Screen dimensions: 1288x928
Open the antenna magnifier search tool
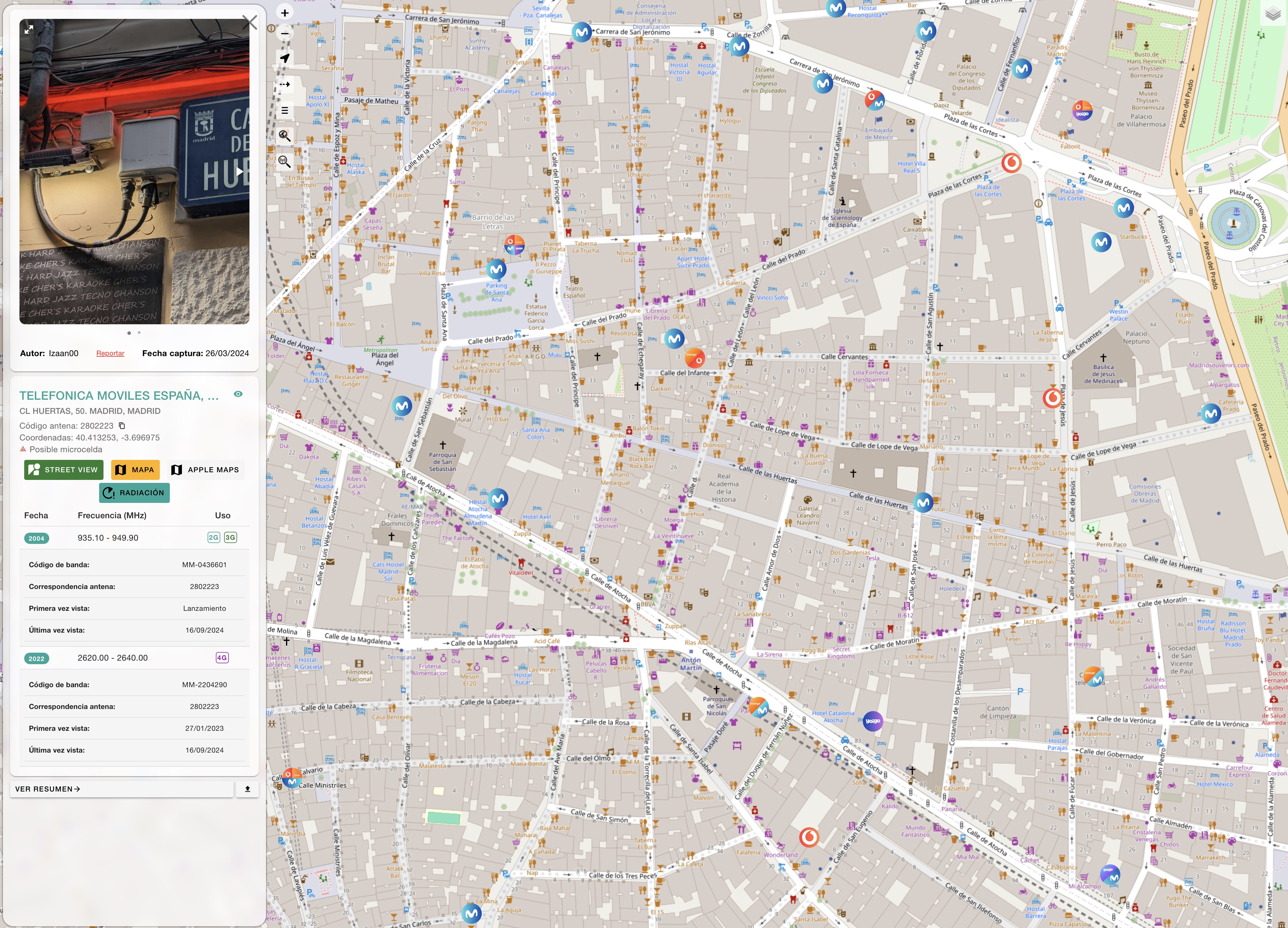coord(285,162)
